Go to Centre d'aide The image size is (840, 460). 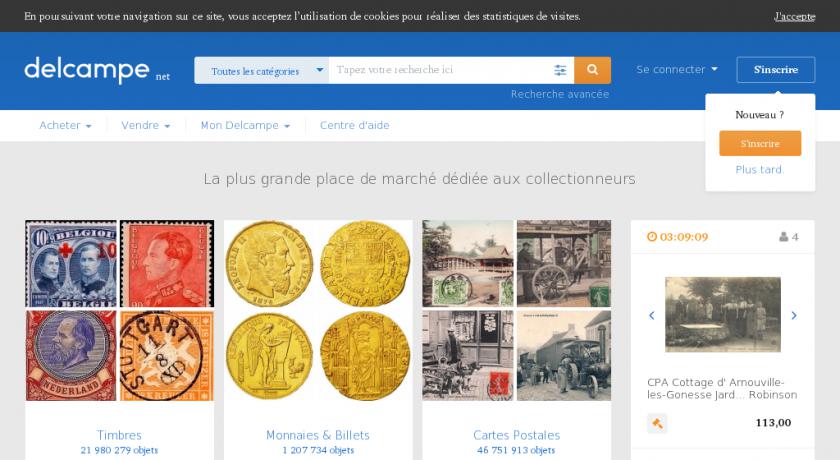[x=355, y=125]
